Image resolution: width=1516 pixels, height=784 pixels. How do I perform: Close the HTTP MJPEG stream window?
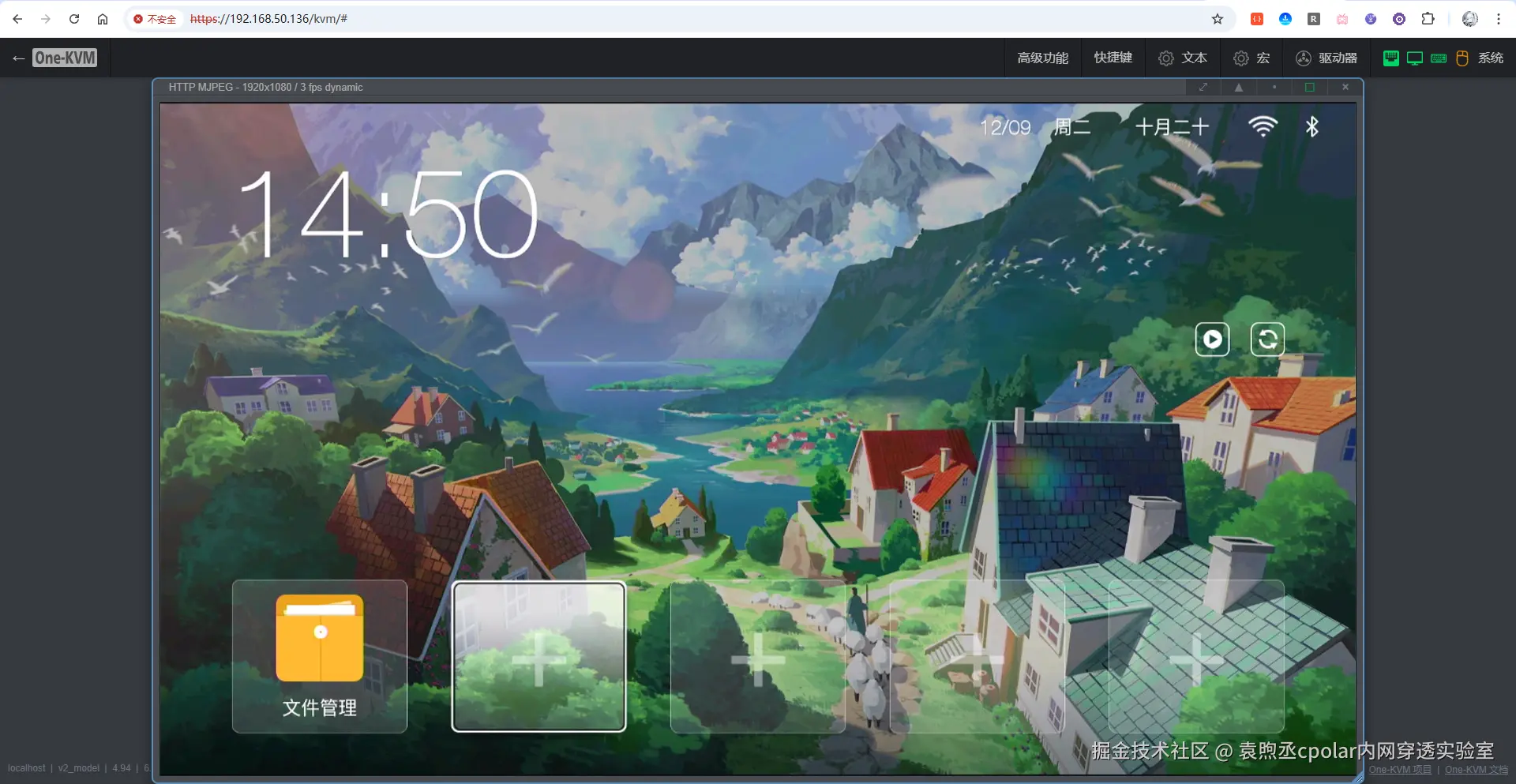click(1345, 87)
